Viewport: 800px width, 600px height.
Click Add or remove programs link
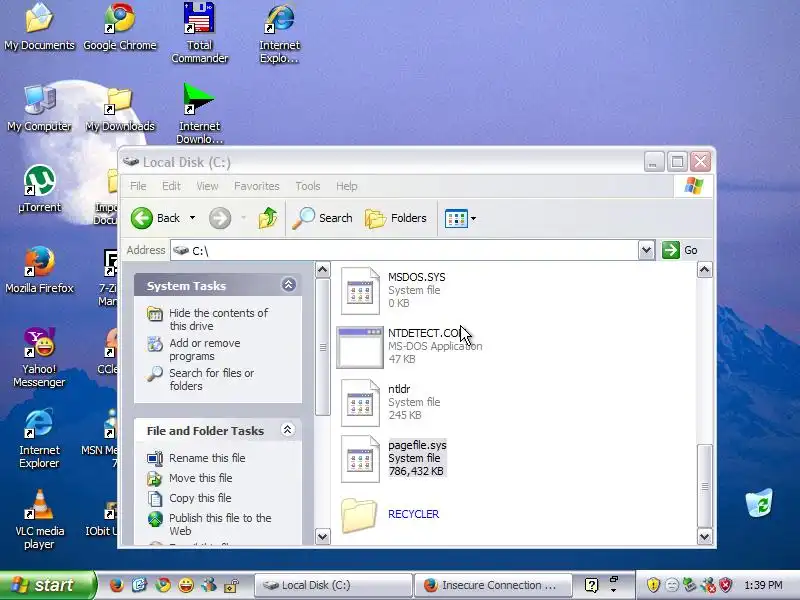(x=205, y=349)
